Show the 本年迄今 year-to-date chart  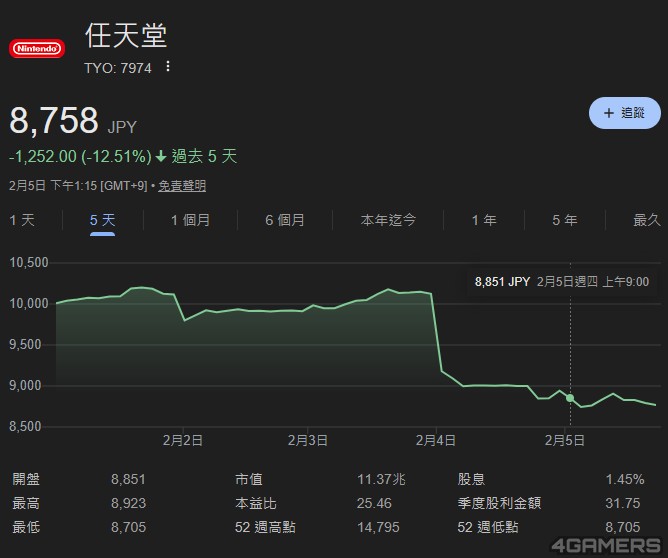388,220
